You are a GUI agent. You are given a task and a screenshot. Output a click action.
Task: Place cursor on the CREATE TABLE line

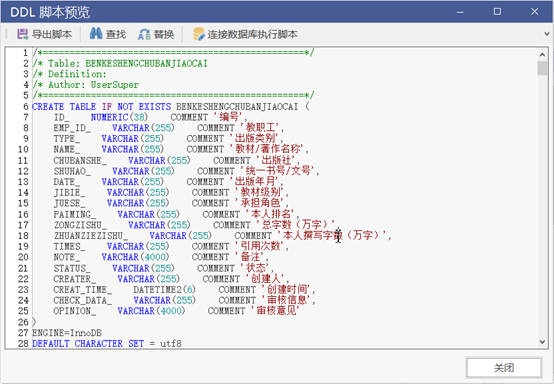(171, 106)
